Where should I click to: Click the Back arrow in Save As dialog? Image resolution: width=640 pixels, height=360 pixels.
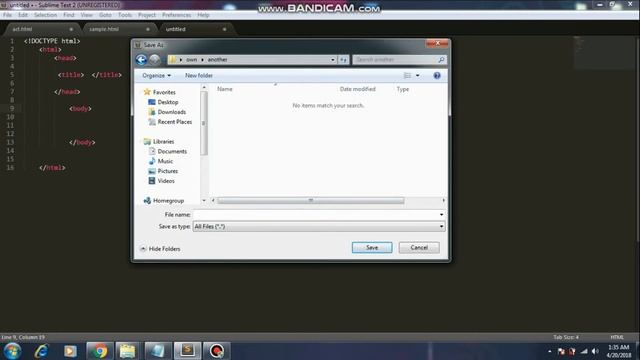pyautogui.click(x=141, y=60)
